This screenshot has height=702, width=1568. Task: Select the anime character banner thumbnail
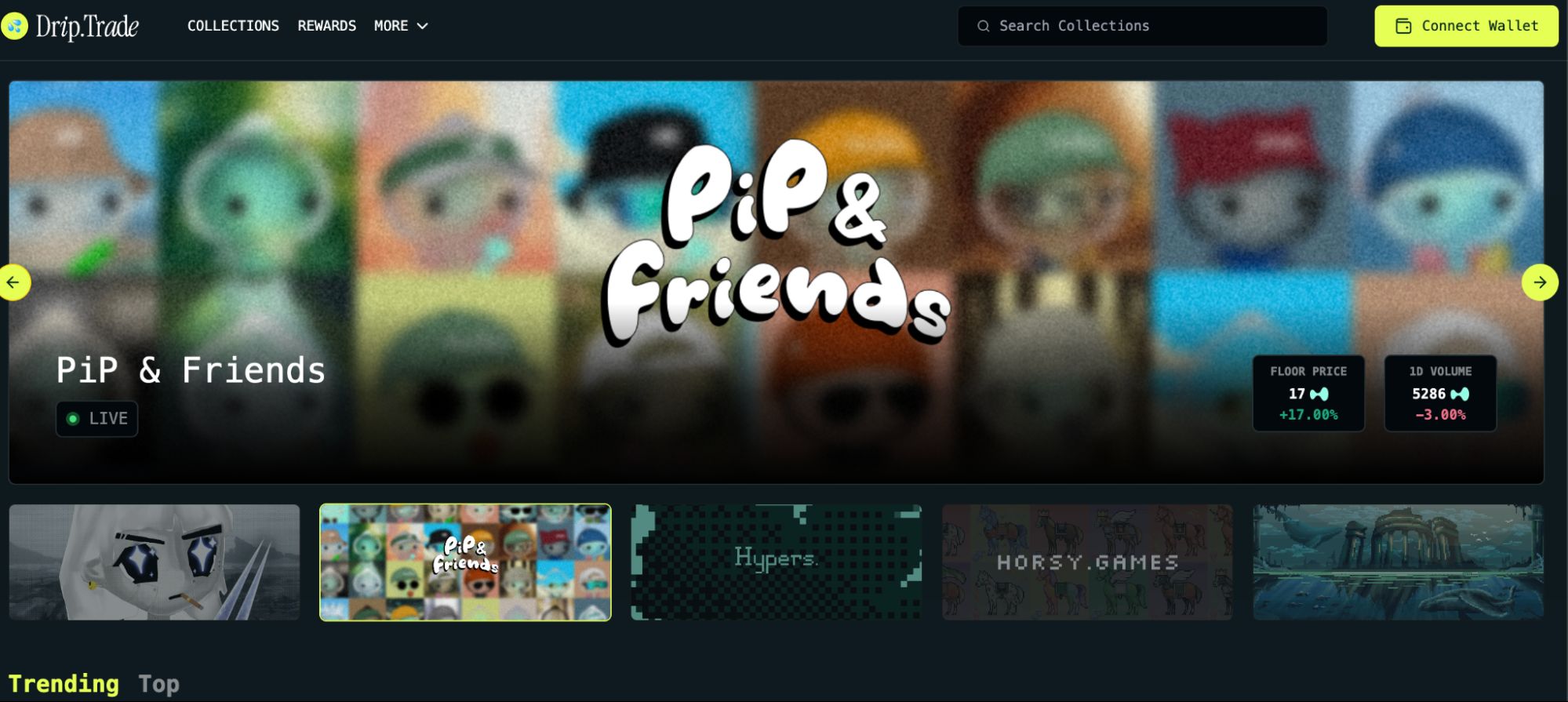(x=155, y=562)
